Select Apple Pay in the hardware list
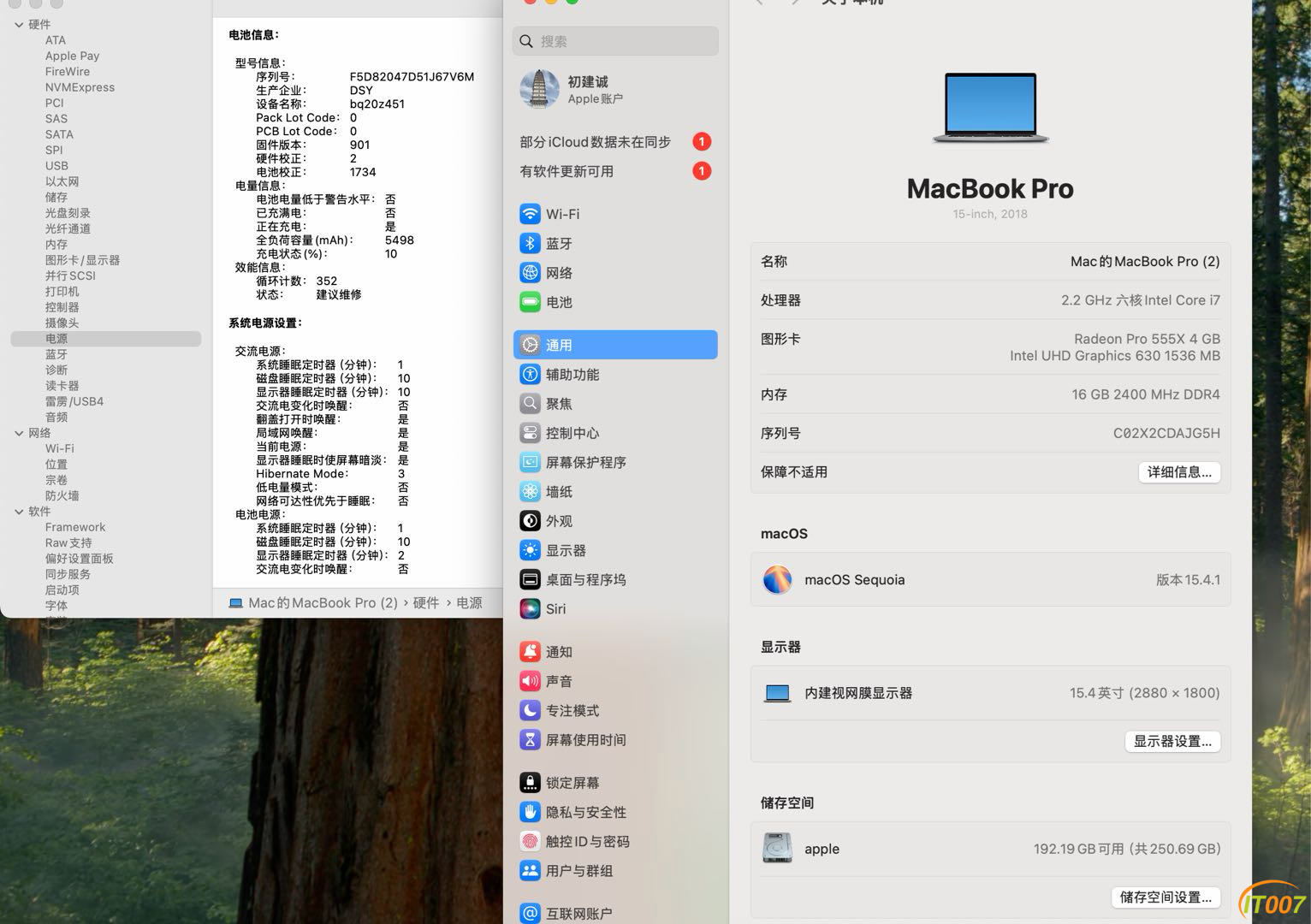The width and height of the screenshot is (1311, 924). click(x=72, y=56)
